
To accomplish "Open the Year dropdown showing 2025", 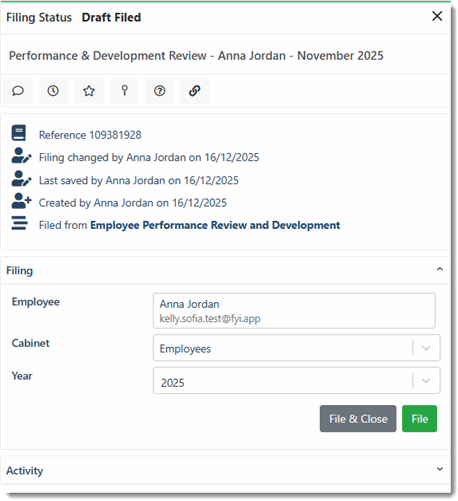I will click(297, 381).
